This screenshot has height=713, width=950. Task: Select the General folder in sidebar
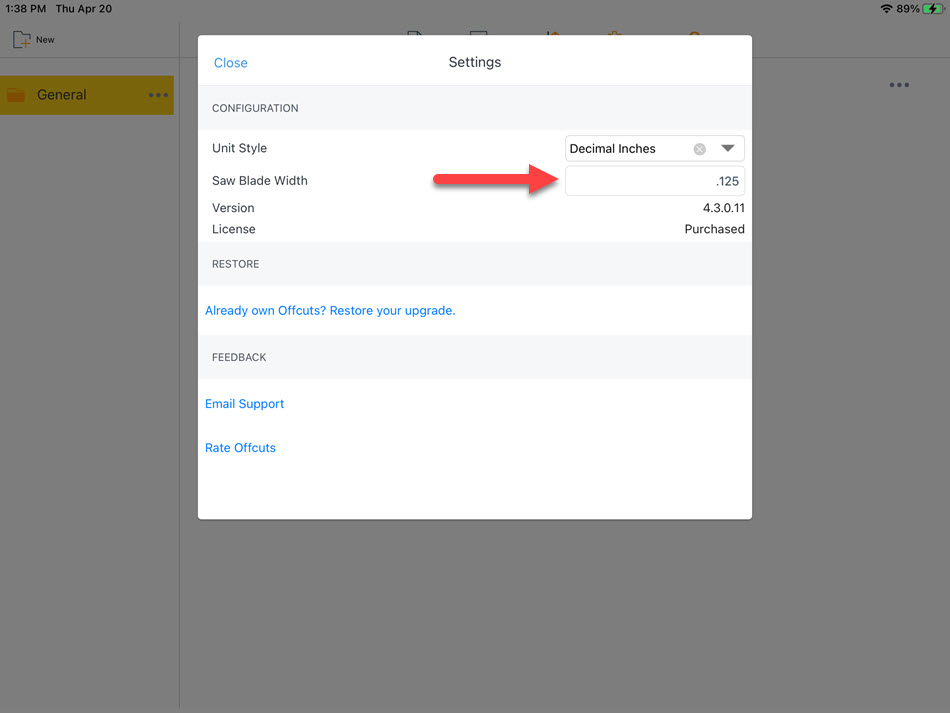point(87,95)
